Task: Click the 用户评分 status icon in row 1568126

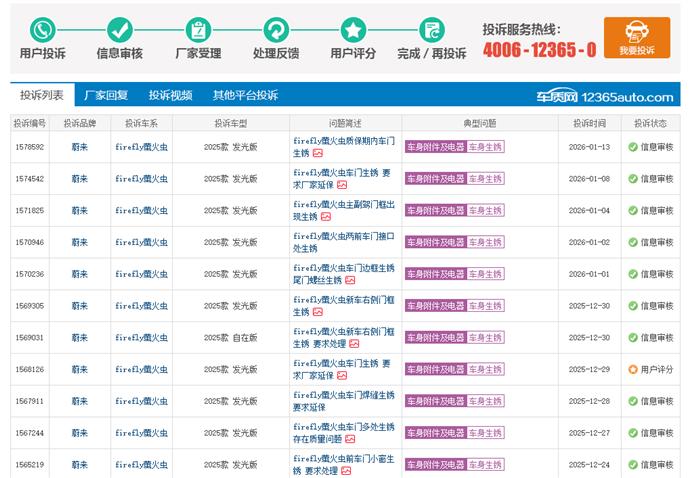Action: pos(633,370)
